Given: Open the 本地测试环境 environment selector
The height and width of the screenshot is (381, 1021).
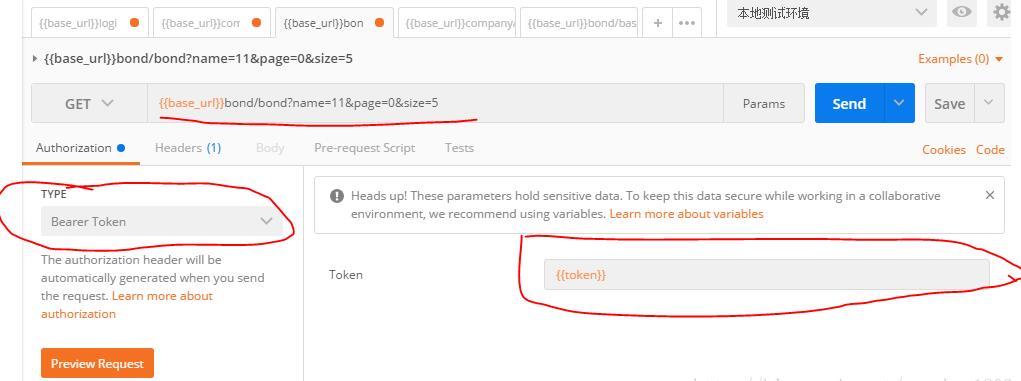Looking at the screenshot, I should click(x=832, y=12).
